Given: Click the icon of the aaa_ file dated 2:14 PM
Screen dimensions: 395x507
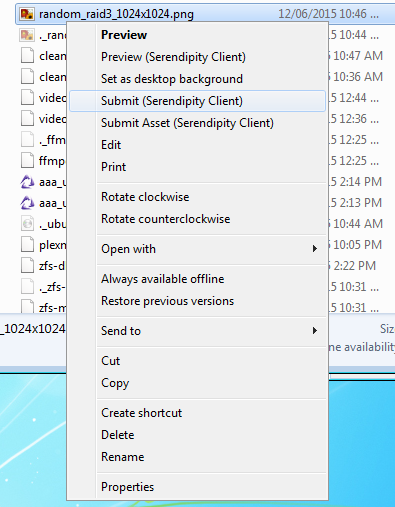Looking at the screenshot, I should [x=27, y=182].
